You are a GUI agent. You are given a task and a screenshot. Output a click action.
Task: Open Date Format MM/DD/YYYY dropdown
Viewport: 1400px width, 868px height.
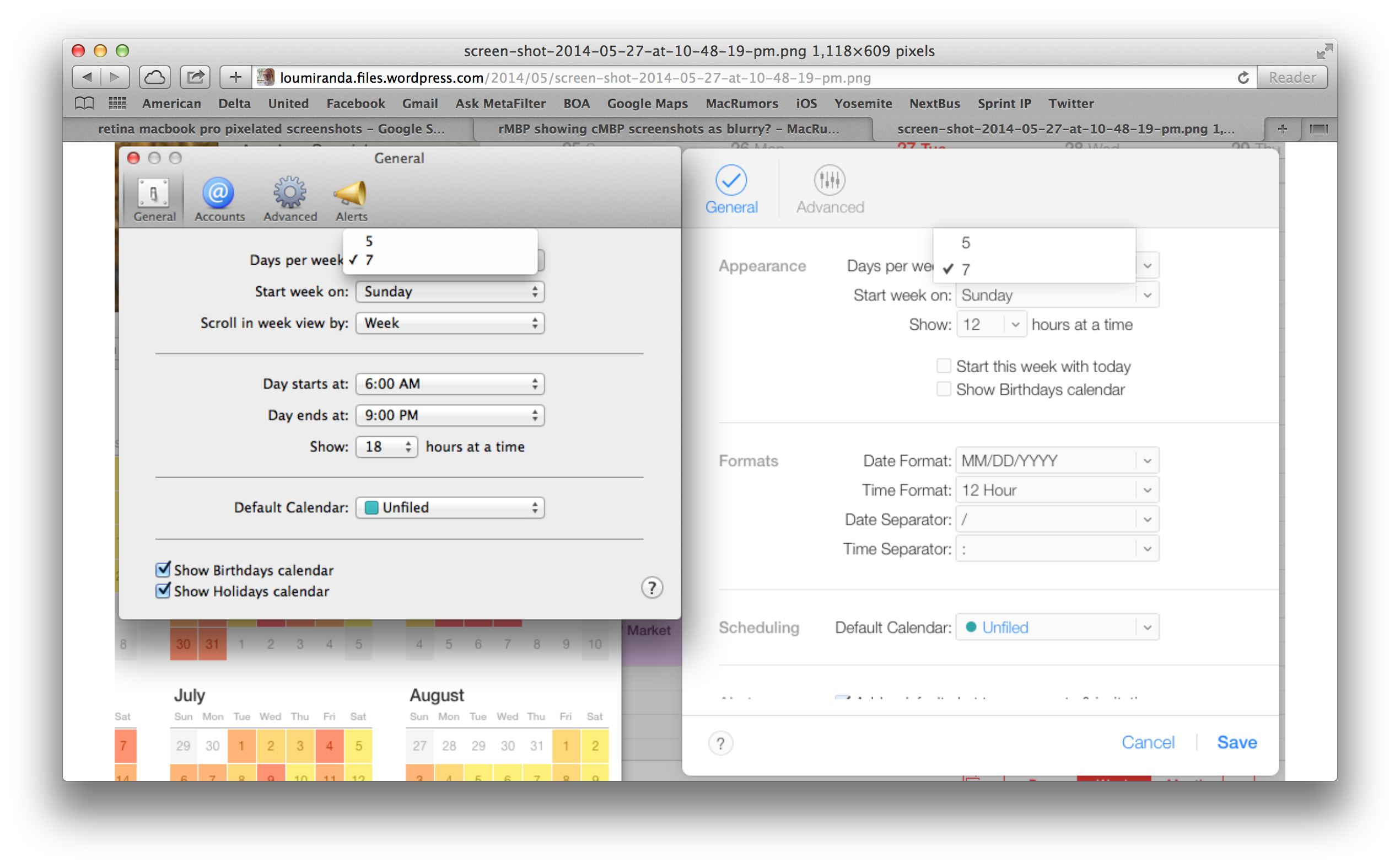[1057, 460]
